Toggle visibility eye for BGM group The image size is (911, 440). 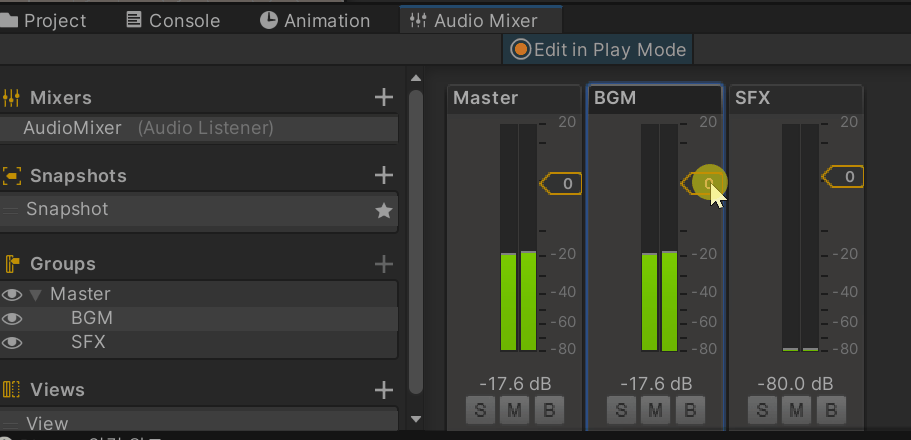click(12, 319)
